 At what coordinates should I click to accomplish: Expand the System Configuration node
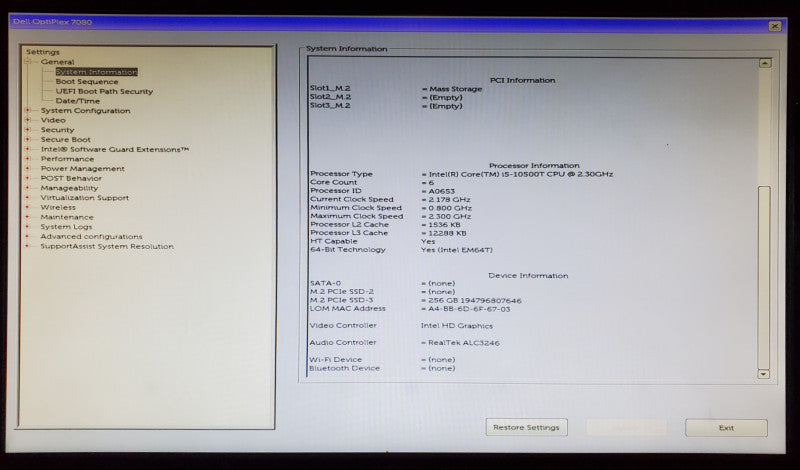(x=28, y=110)
